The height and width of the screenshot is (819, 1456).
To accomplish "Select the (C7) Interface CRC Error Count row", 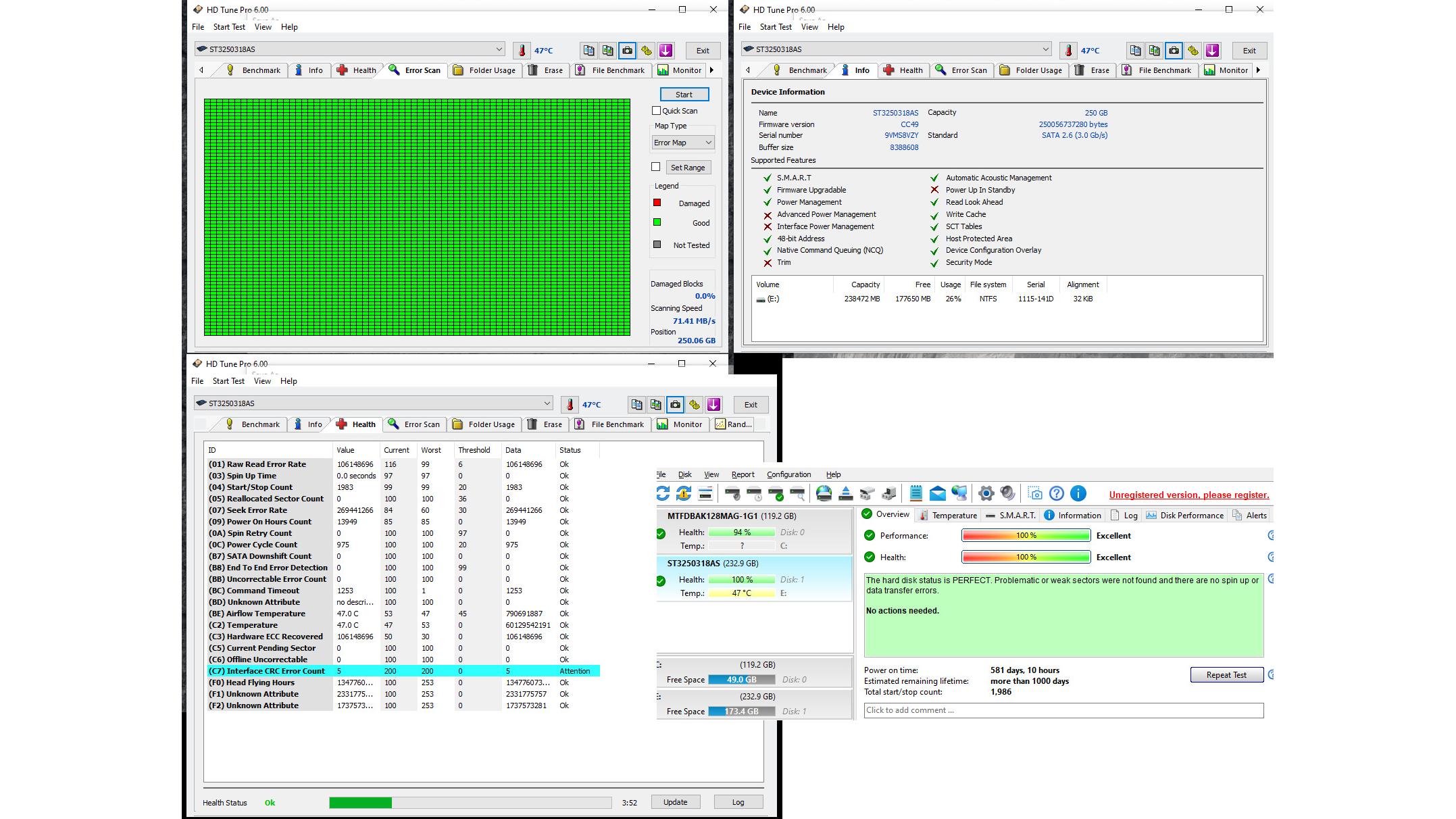I will (x=403, y=671).
